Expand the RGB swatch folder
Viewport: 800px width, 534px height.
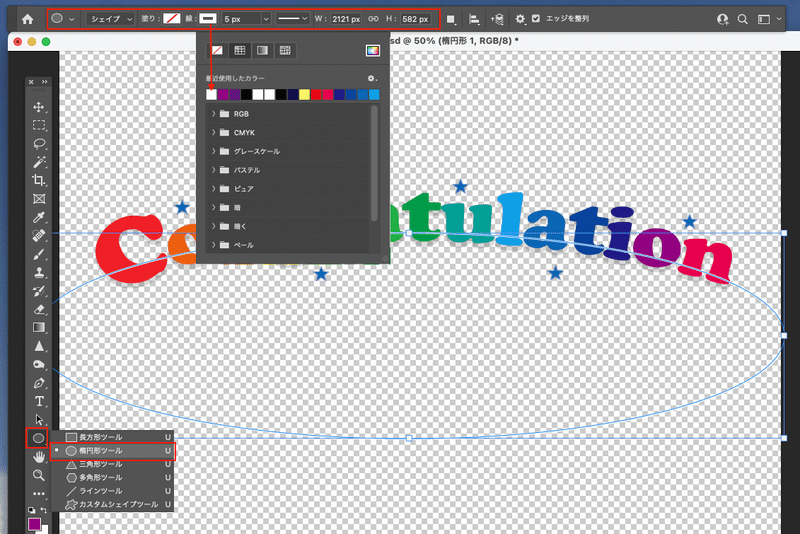213,114
